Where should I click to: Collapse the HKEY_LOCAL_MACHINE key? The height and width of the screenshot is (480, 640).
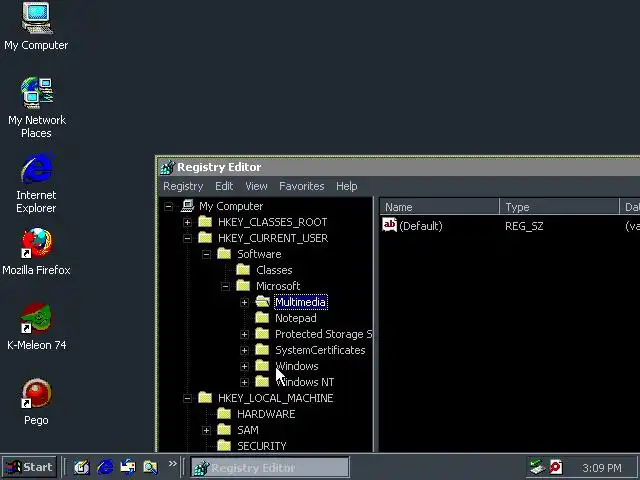tap(187, 398)
